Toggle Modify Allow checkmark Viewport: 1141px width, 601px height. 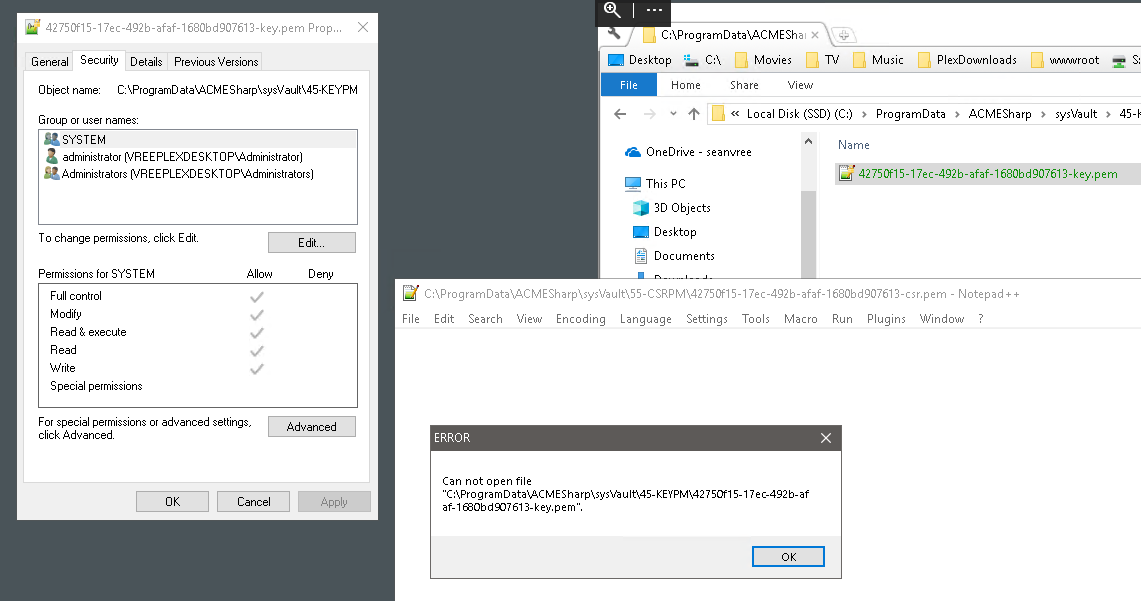pyautogui.click(x=257, y=315)
